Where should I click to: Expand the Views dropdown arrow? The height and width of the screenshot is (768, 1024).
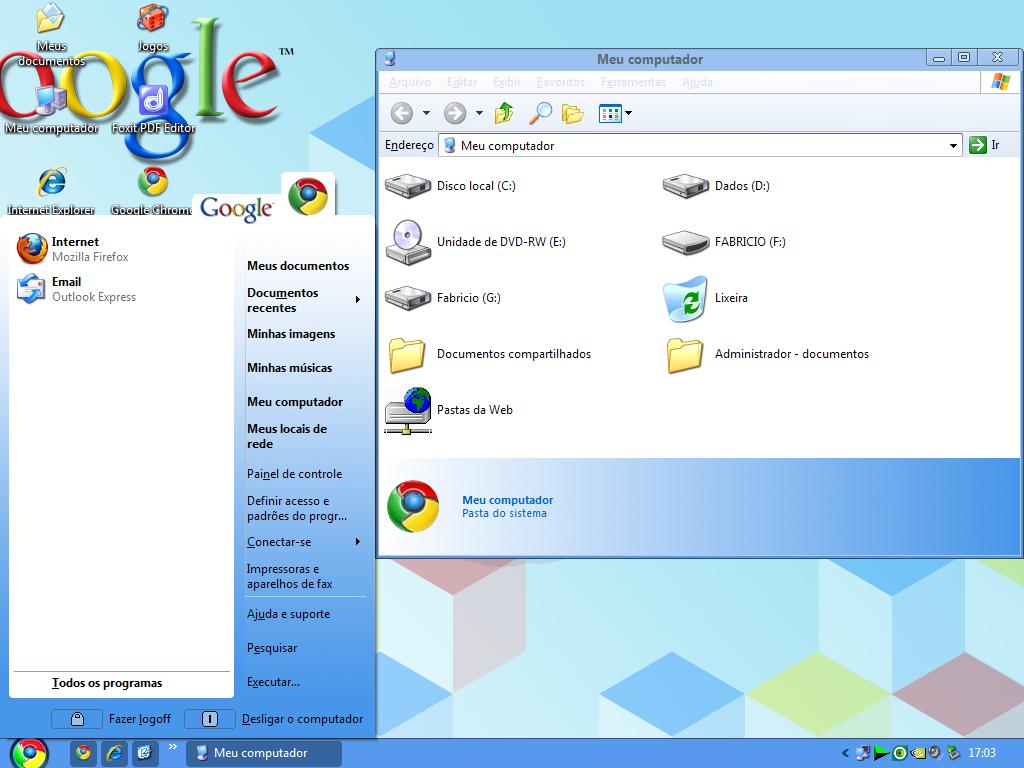pyautogui.click(x=628, y=113)
